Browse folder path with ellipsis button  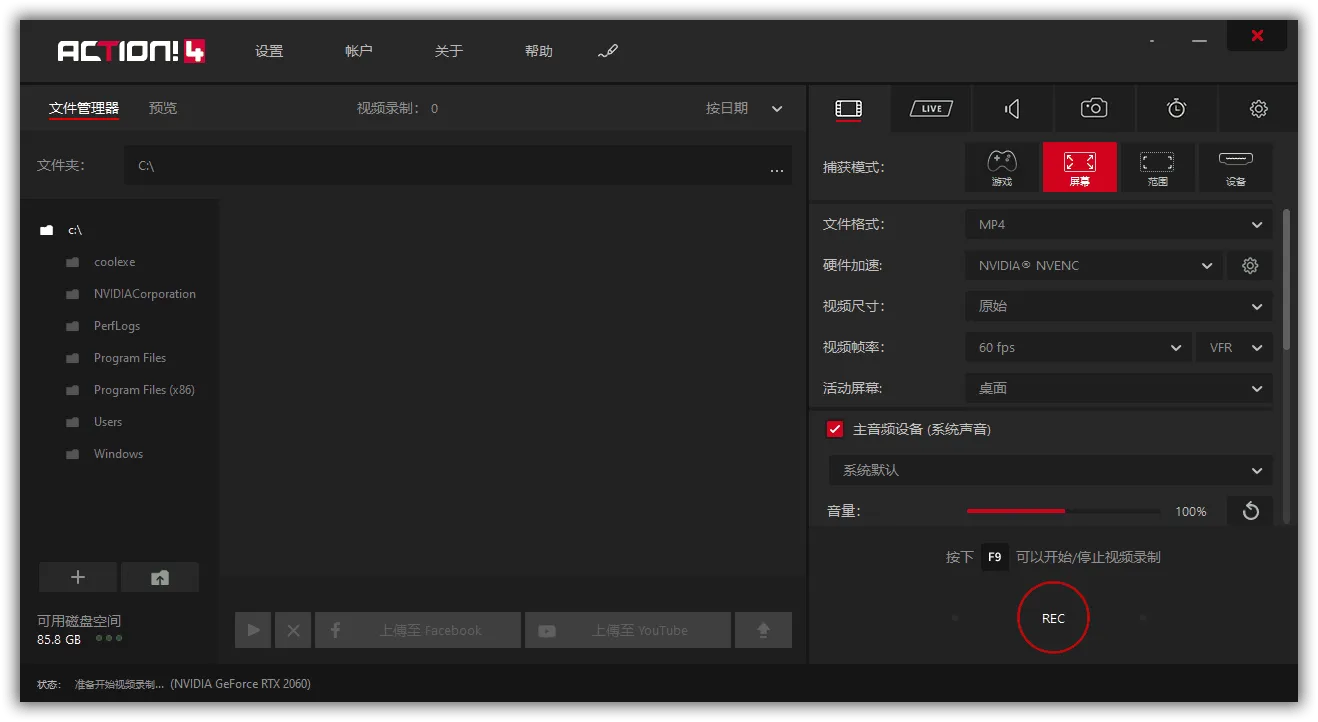coord(777,168)
